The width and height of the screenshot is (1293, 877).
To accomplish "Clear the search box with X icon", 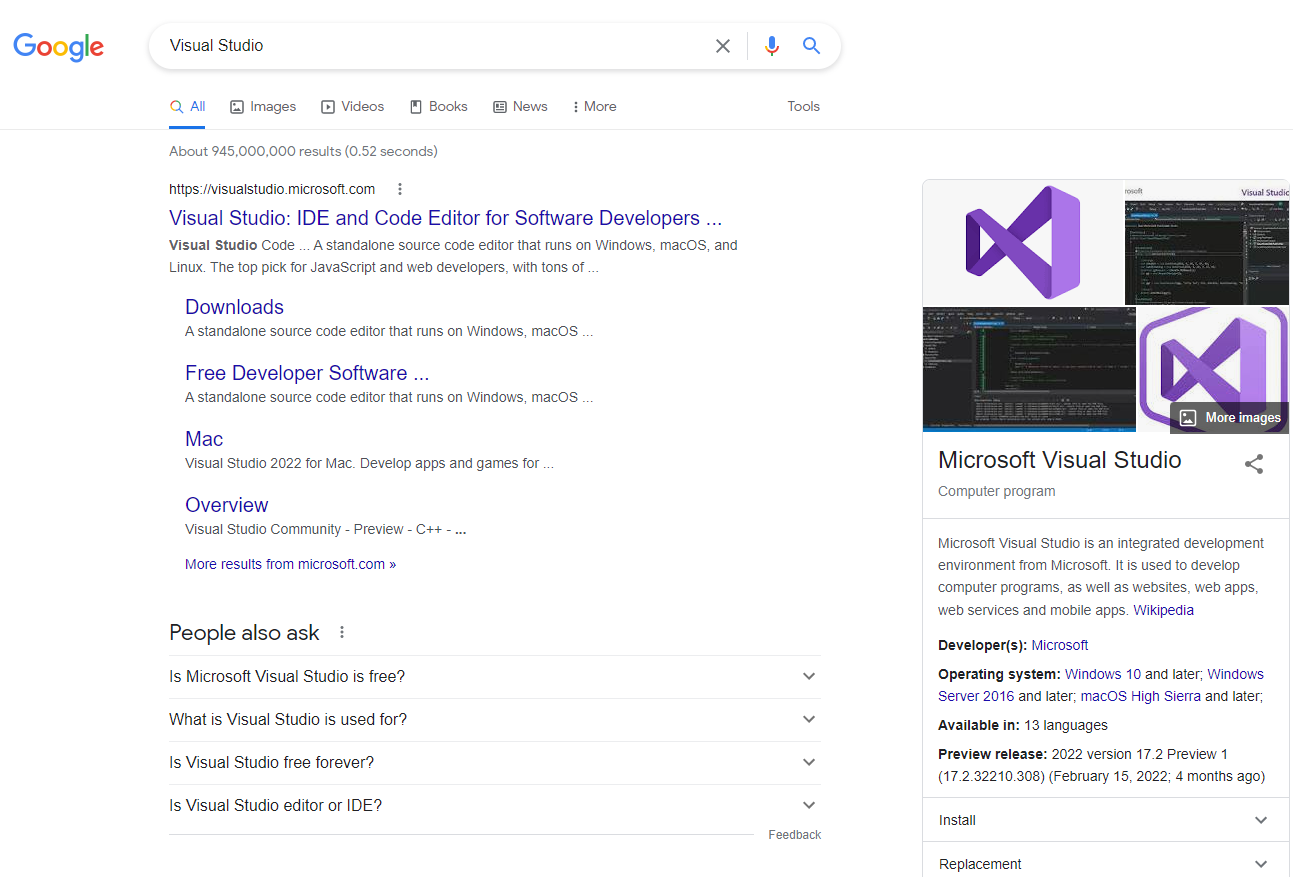I will (x=723, y=46).
